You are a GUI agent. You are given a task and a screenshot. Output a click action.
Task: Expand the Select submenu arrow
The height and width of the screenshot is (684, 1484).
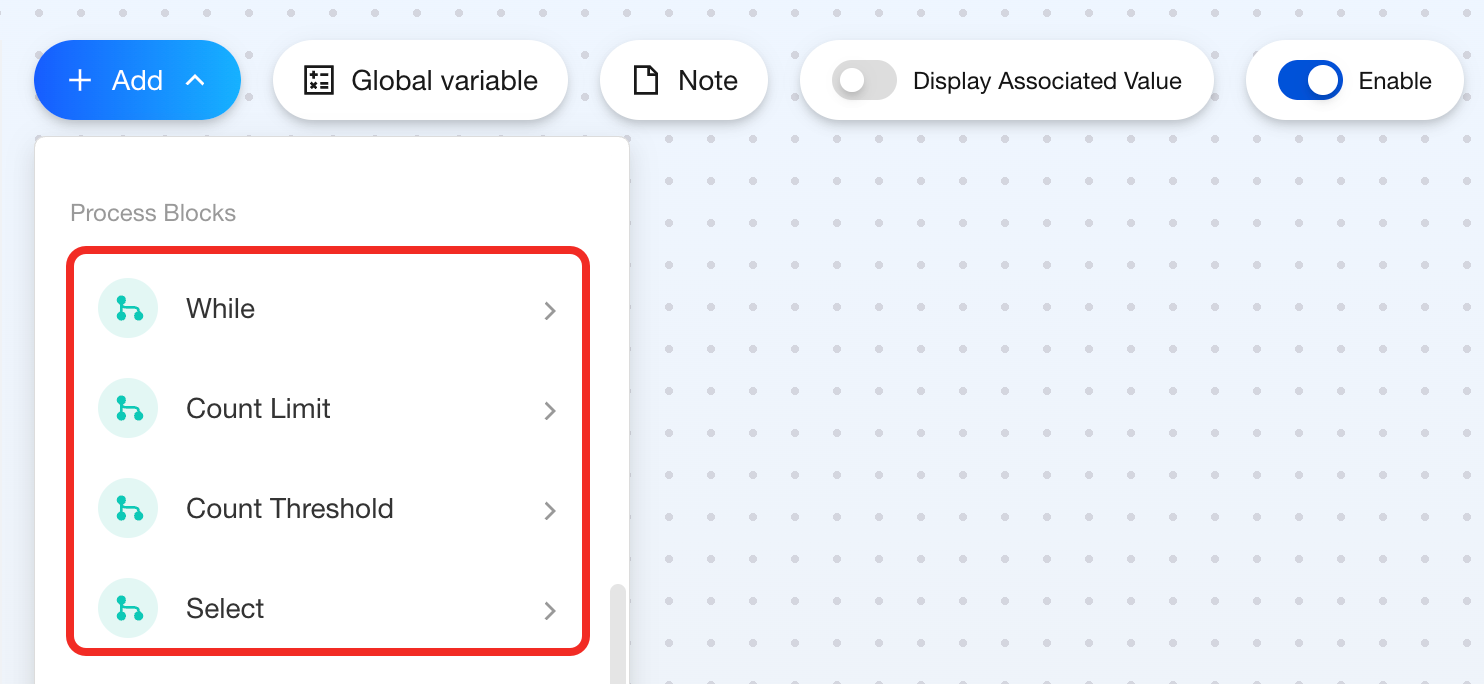tap(549, 610)
